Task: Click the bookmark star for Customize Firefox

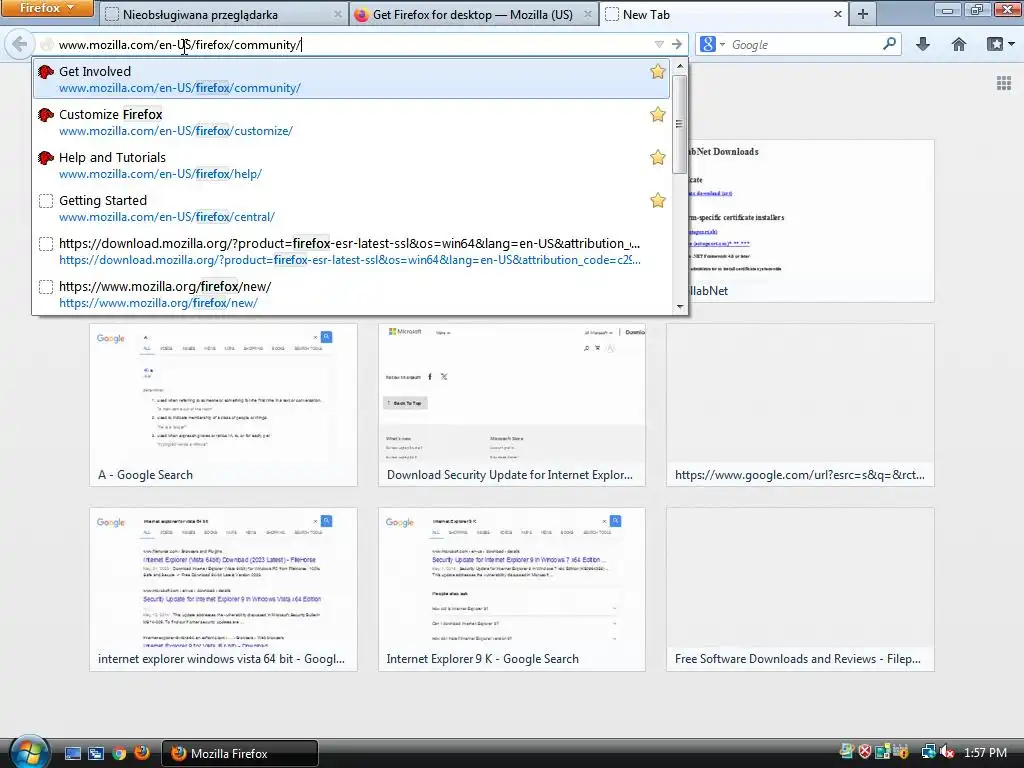Action: pyautogui.click(x=658, y=114)
